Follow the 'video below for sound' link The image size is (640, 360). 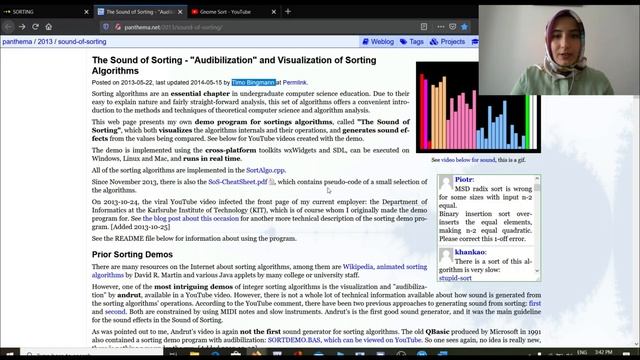(x=468, y=160)
